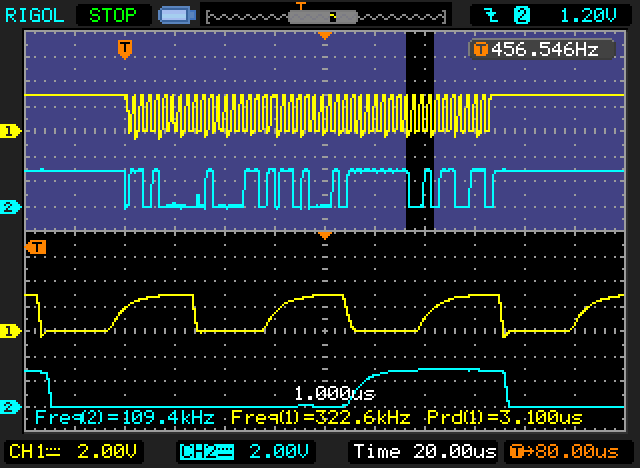Click the small orange T above the memory bar
640x468 pixels.
tap(301, 6)
